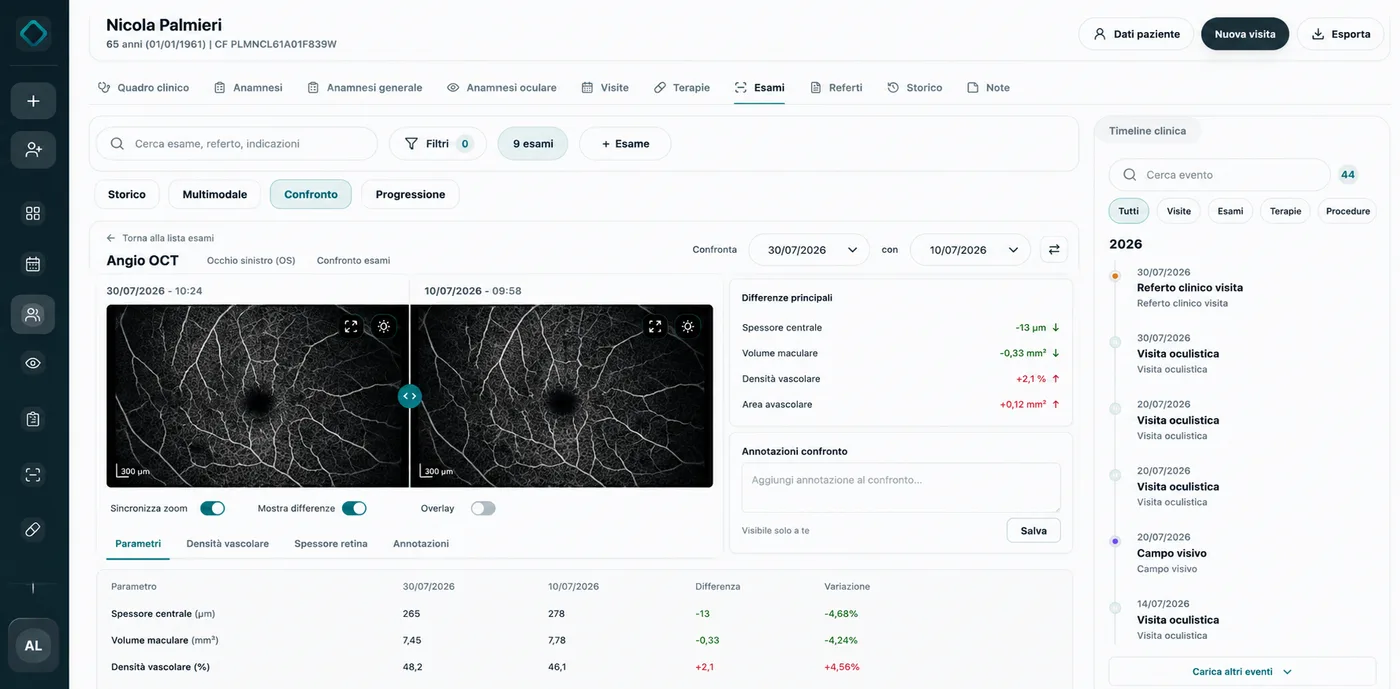
Task: Click the Dati paziente person icon
Action: pos(1100,34)
